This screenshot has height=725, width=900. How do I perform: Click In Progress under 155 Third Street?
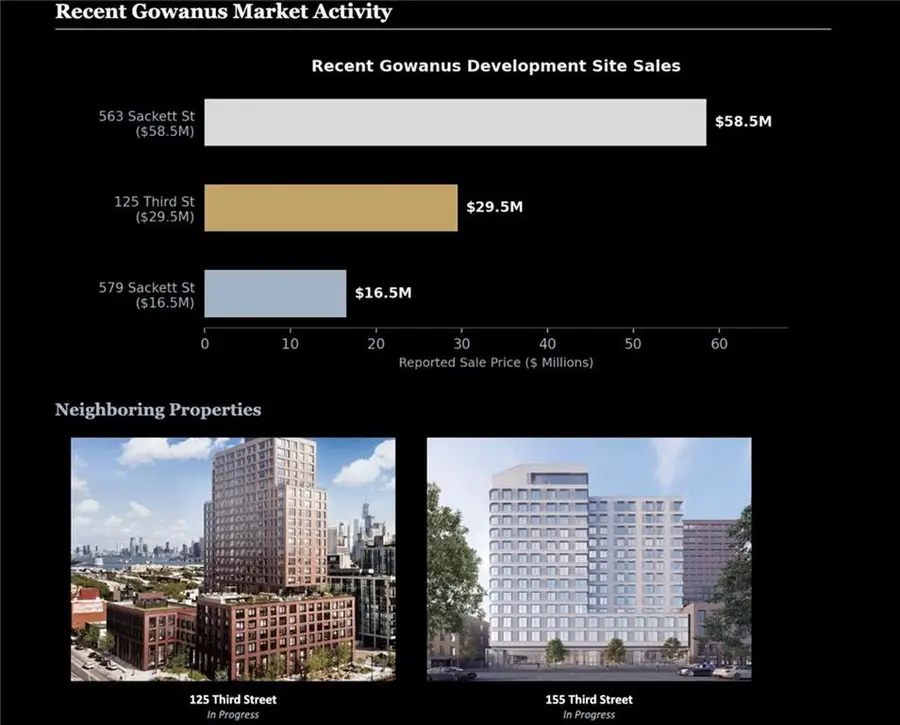click(589, 715)
